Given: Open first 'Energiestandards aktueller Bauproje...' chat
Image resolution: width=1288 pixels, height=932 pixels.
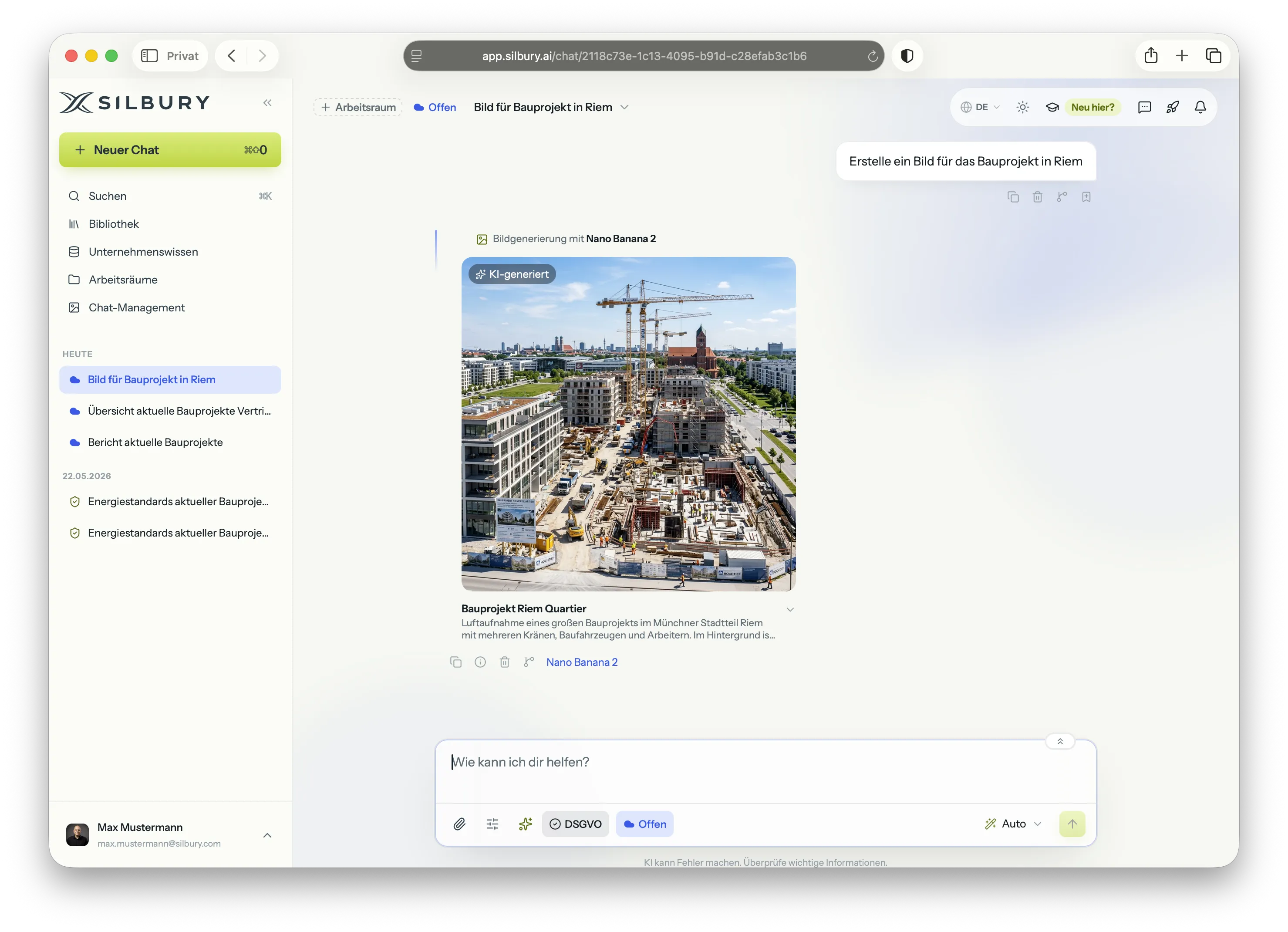Looking at the screenshot, I should (x=170, y=502).
